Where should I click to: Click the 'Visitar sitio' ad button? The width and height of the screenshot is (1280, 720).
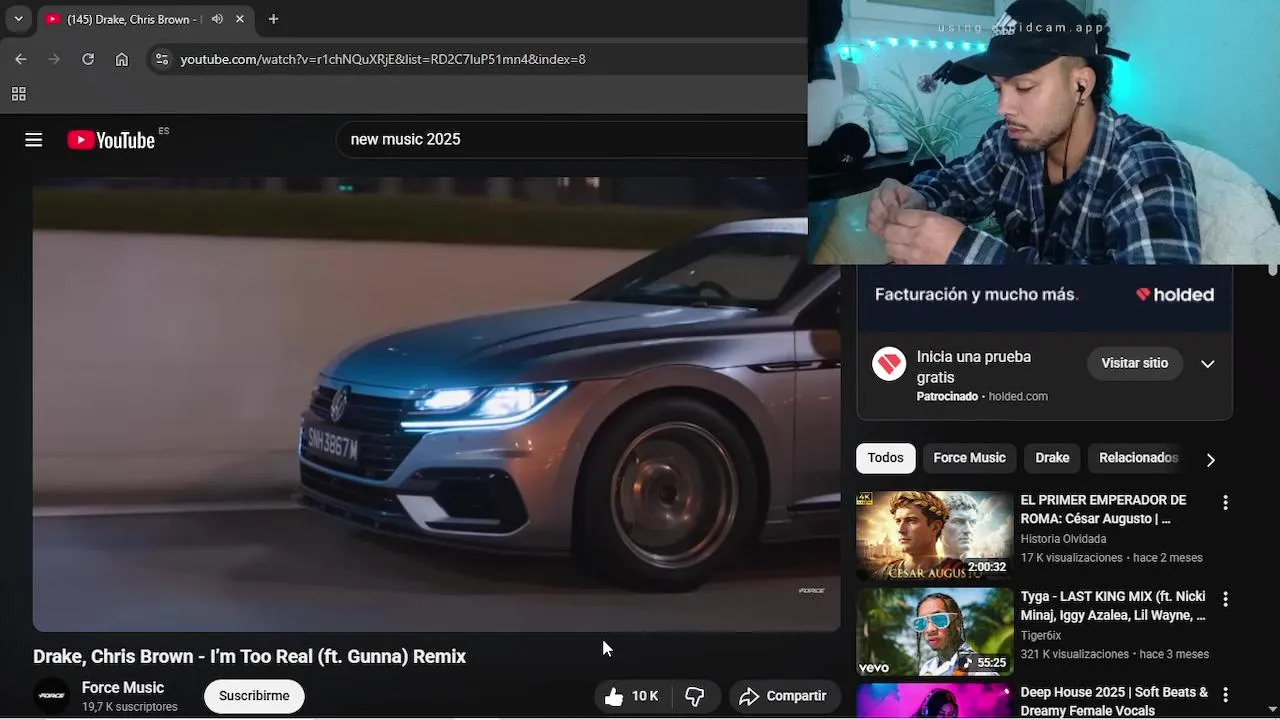(1134, 363)
